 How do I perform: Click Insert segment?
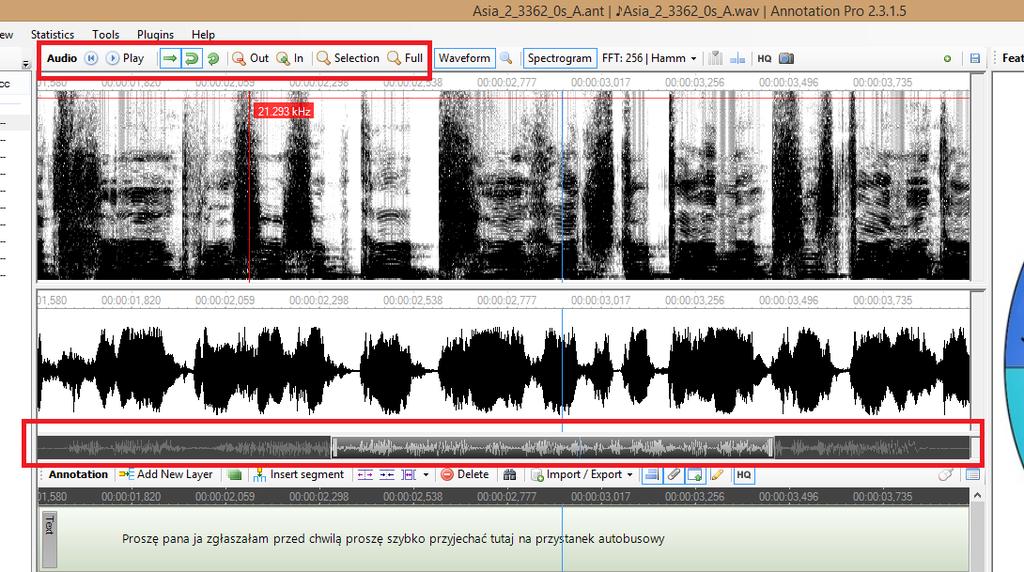pos(298,475)
